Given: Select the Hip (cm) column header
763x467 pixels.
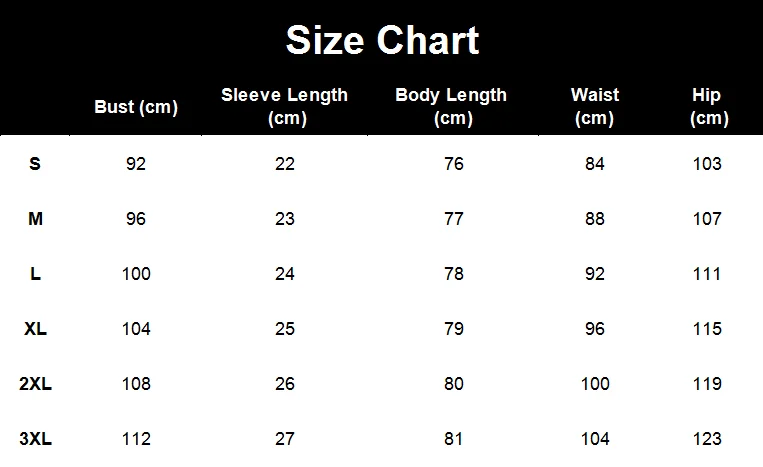Looking at the screenshot, I should (x=708, y=107).
